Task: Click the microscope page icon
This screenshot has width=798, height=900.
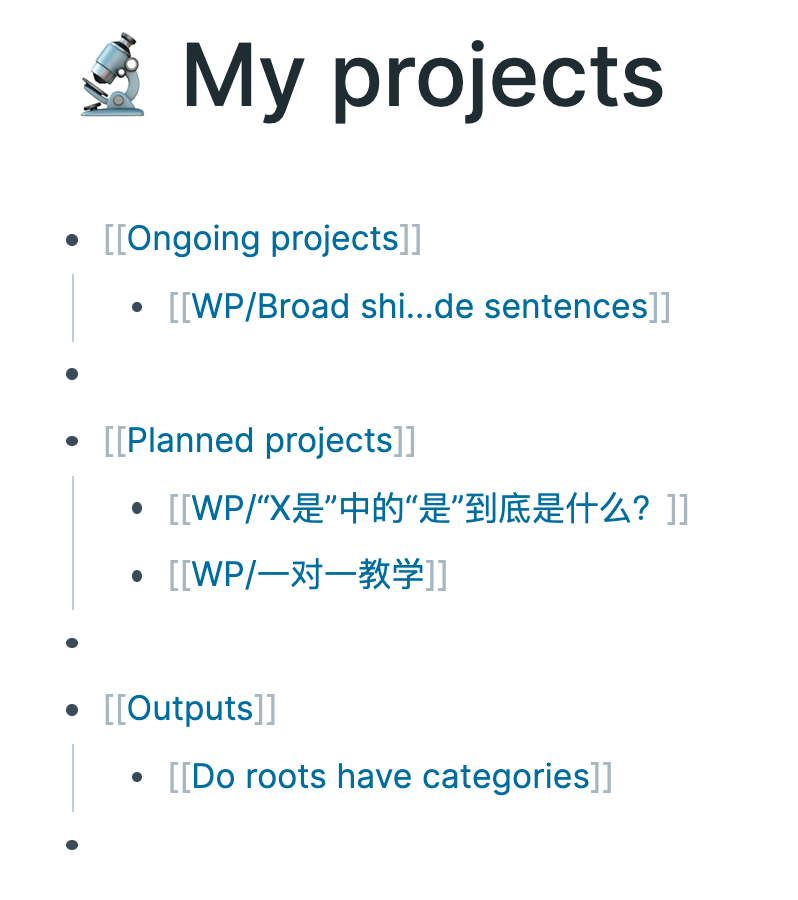Action: click(112, 74)
